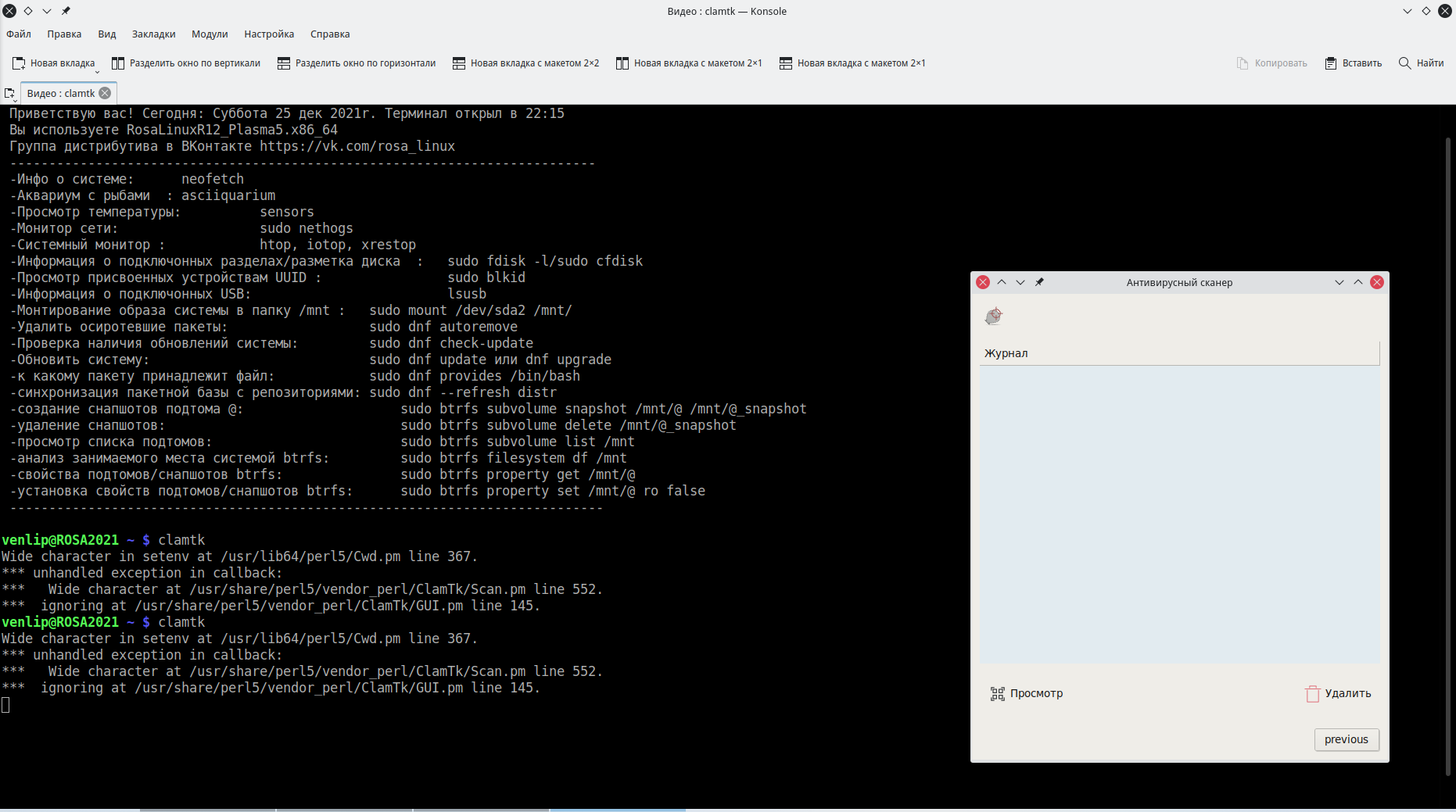Click the ClamTk logo icon in scanner
This screenshot has width=1456, height=812.
click(x=994, y=316)
